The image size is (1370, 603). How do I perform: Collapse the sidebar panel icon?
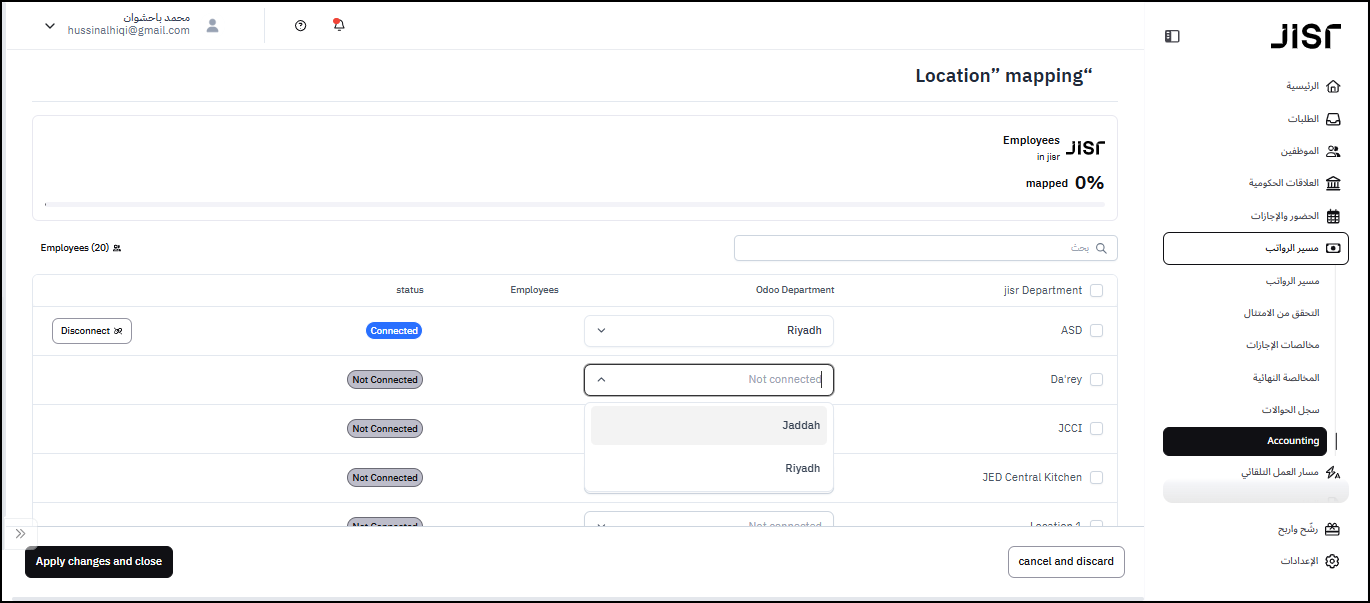[1172, 36]
